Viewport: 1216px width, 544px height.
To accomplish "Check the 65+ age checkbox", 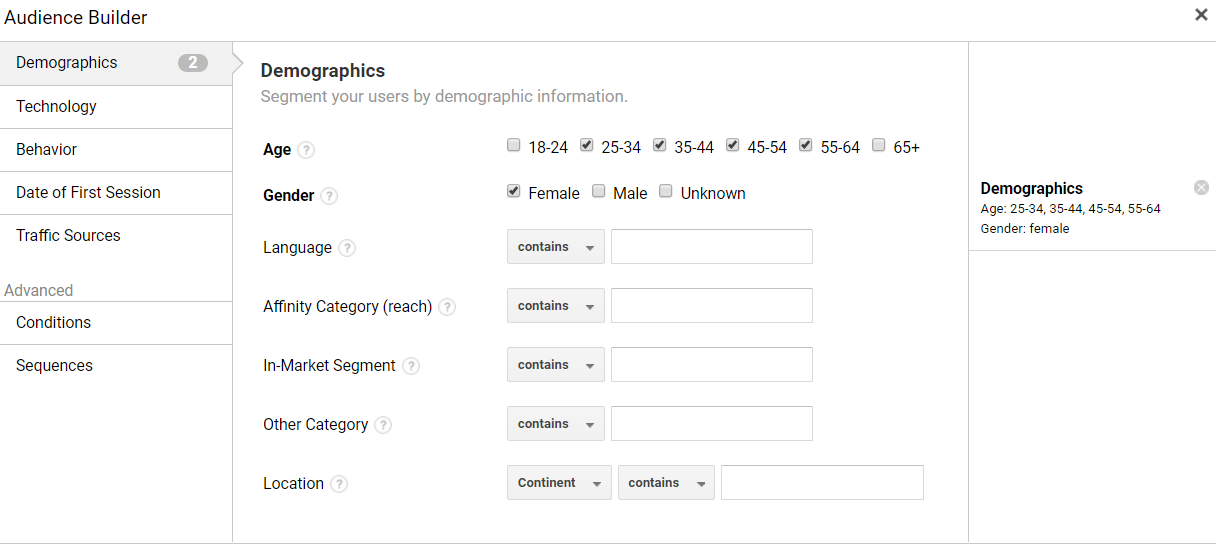I will 879,145.
